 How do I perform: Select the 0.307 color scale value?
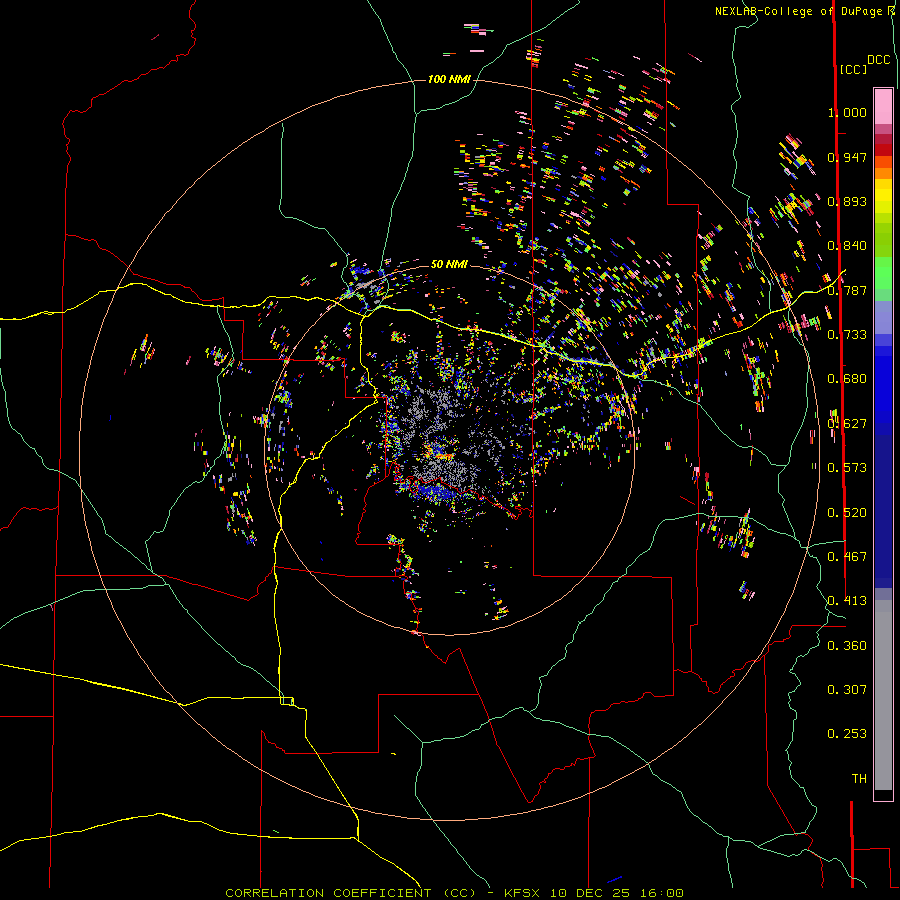(847, 690)
